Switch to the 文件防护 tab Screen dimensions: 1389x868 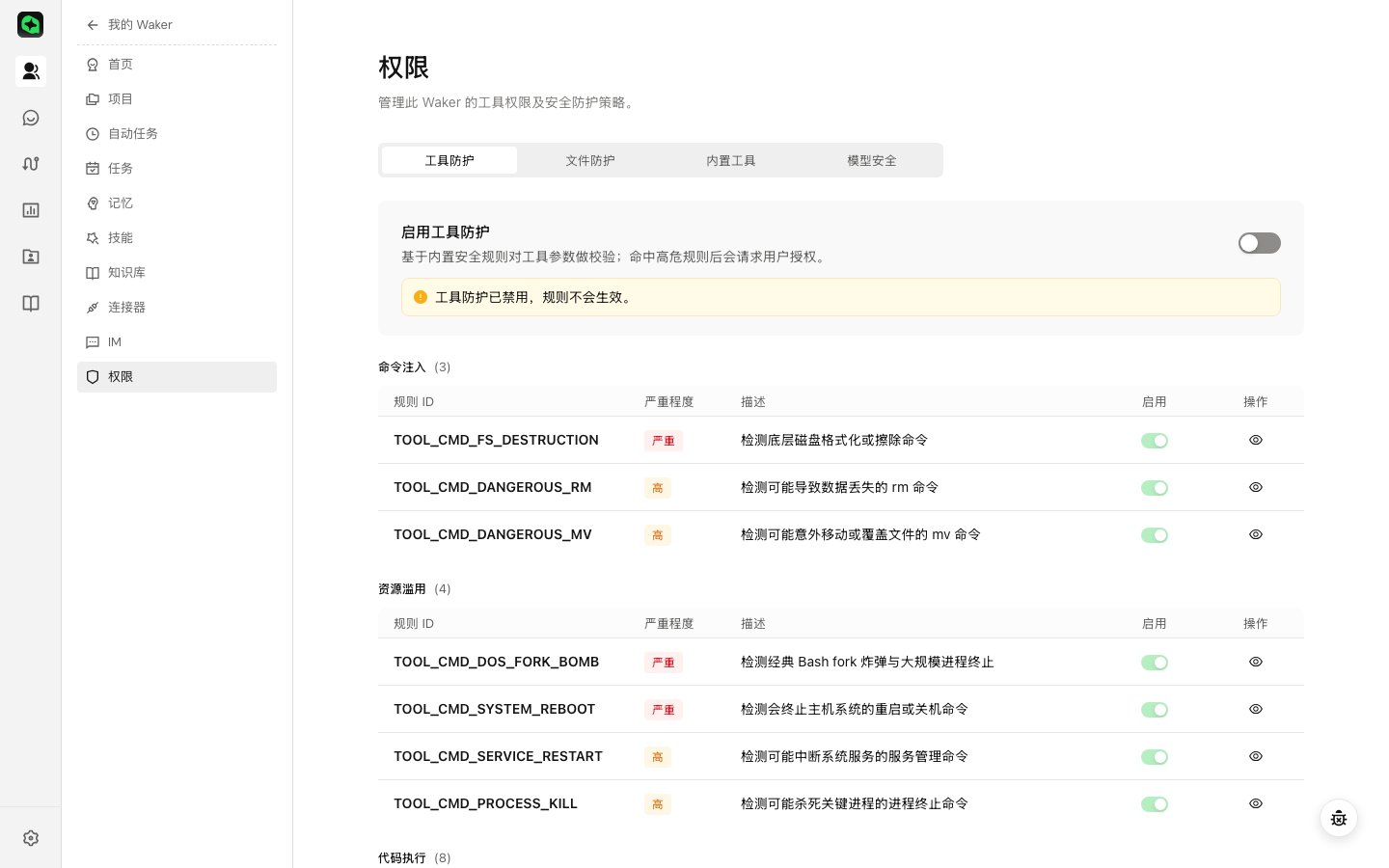590,160
